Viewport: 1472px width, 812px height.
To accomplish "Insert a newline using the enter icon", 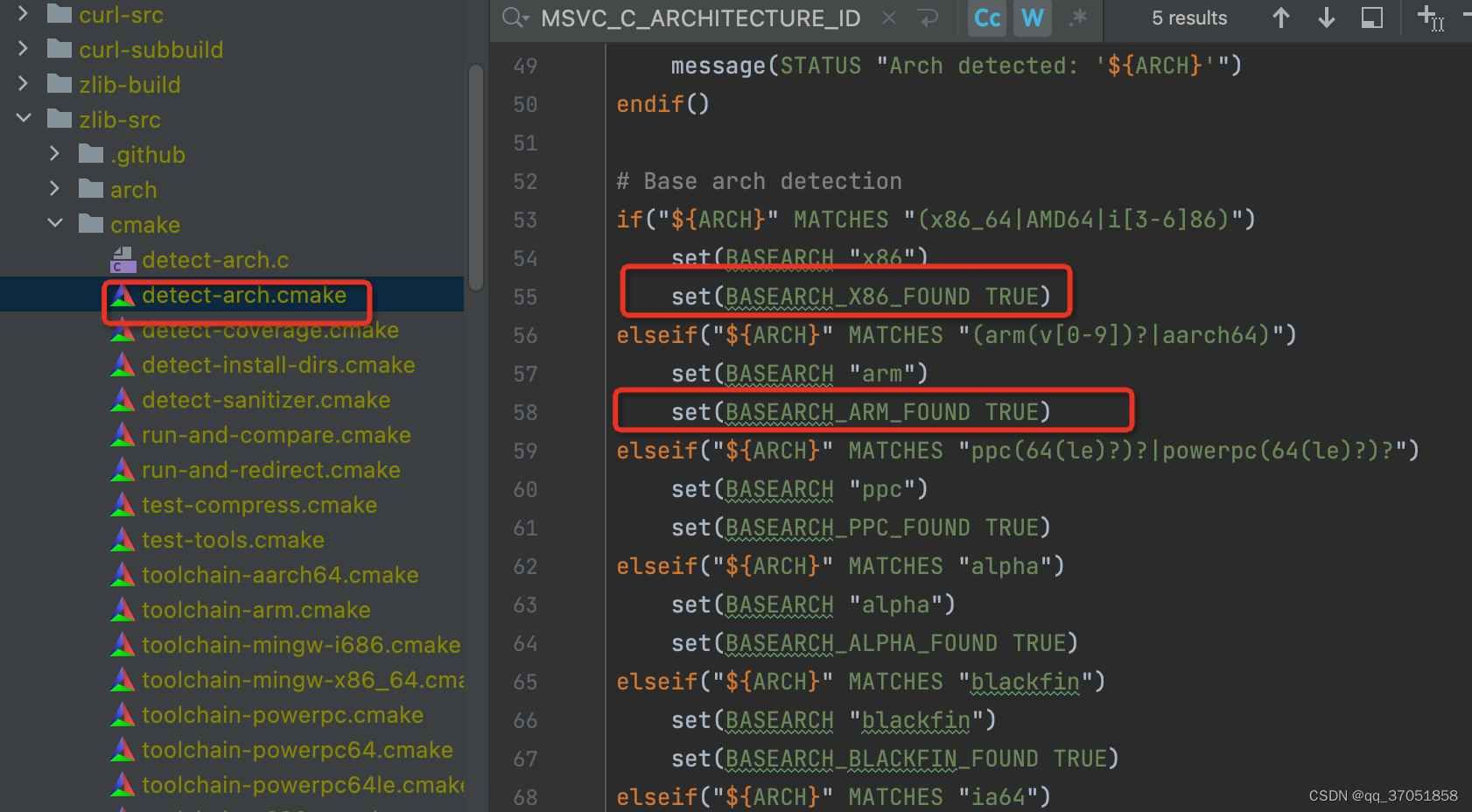I will click(x=928, y=17).
